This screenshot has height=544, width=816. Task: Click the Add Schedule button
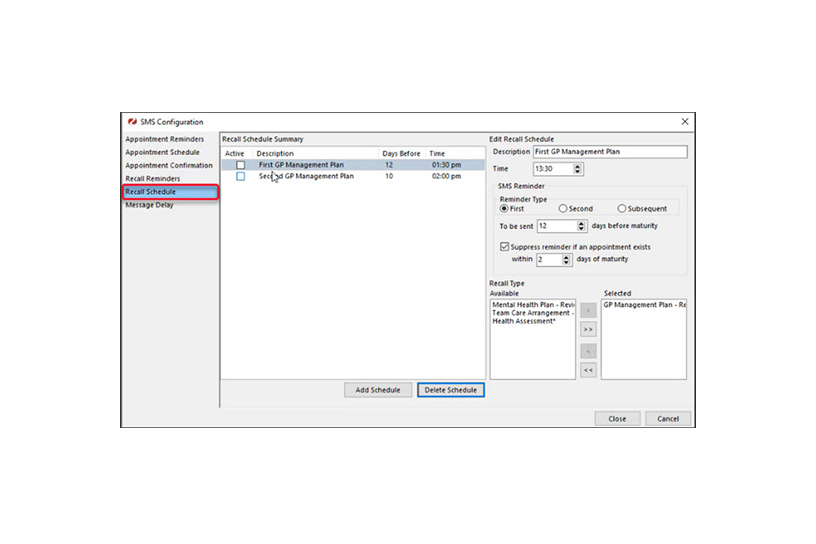[x=378, y=390]
